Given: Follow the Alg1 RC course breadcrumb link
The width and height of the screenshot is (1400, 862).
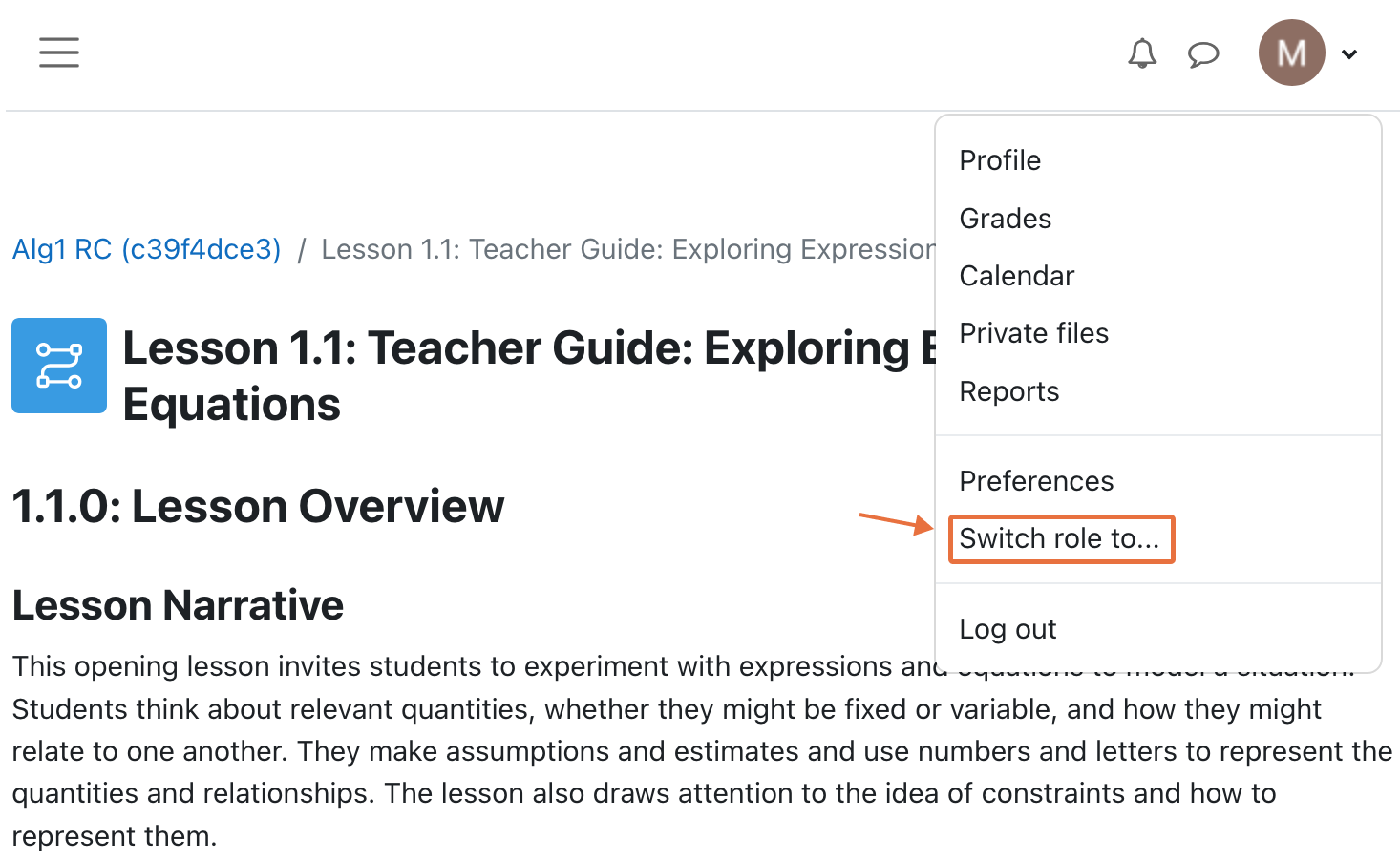Looking at the screenshot, I should pyautogui.click(x=146, y=249).
